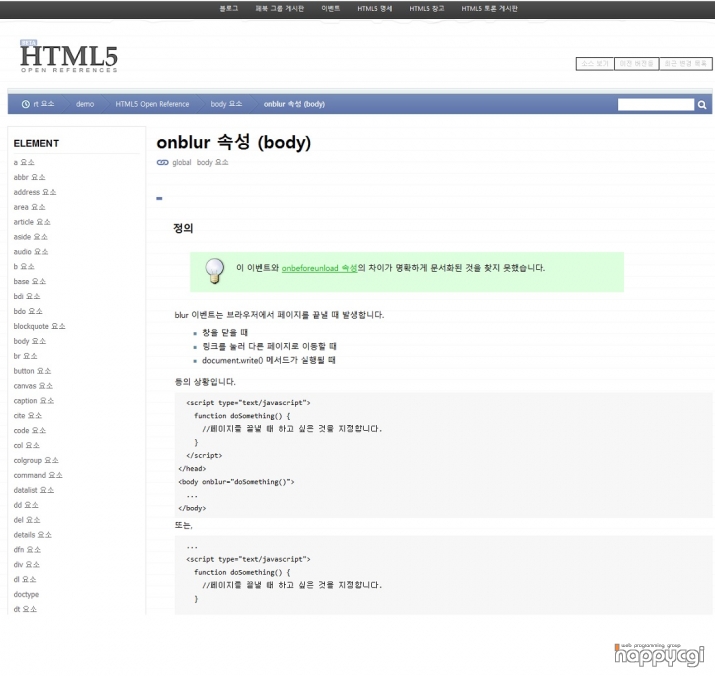Open 'address 요소' in the sidebar
715x676 pixels.
click(35, 192)
